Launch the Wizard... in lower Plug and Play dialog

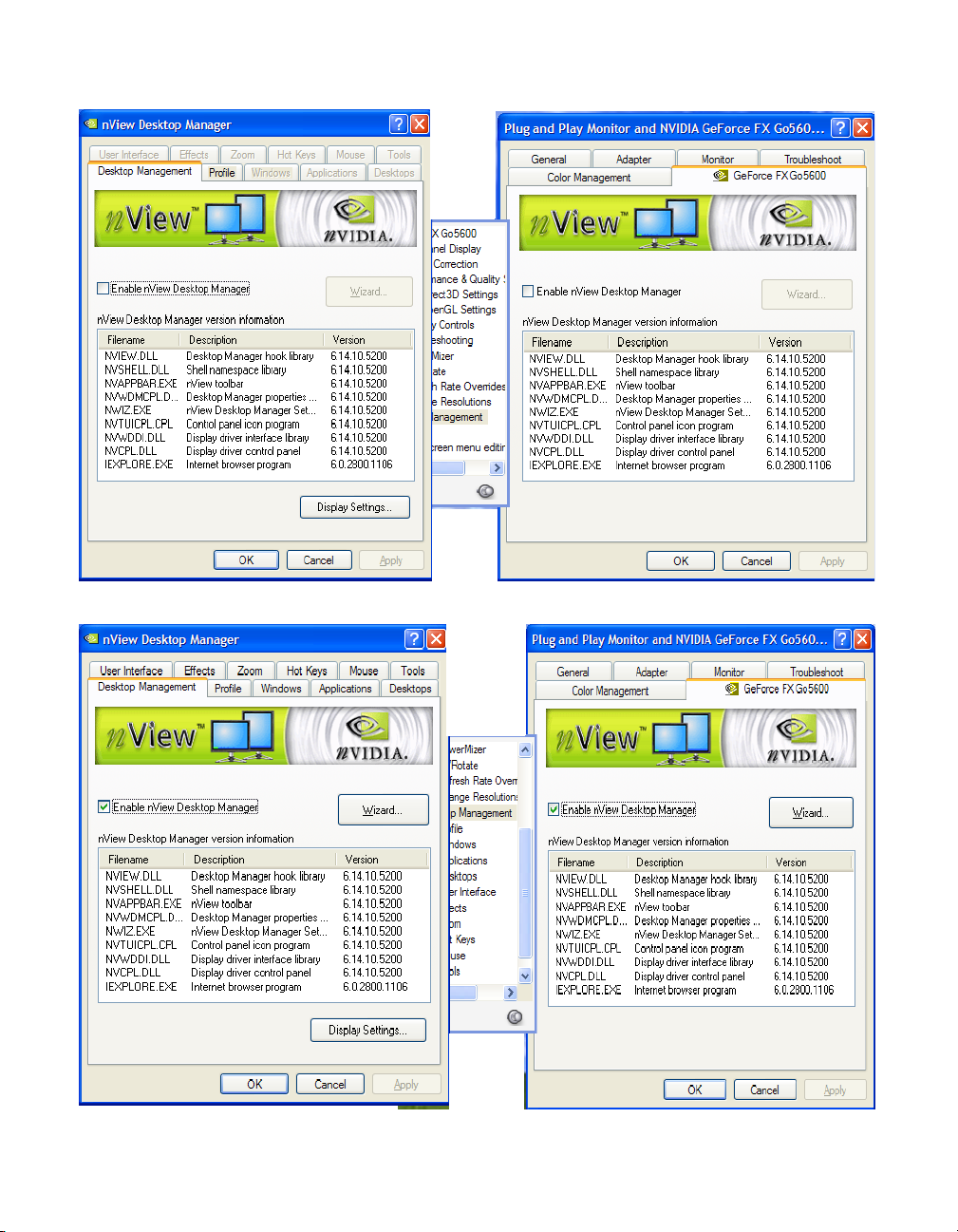[x=811, y=813]
